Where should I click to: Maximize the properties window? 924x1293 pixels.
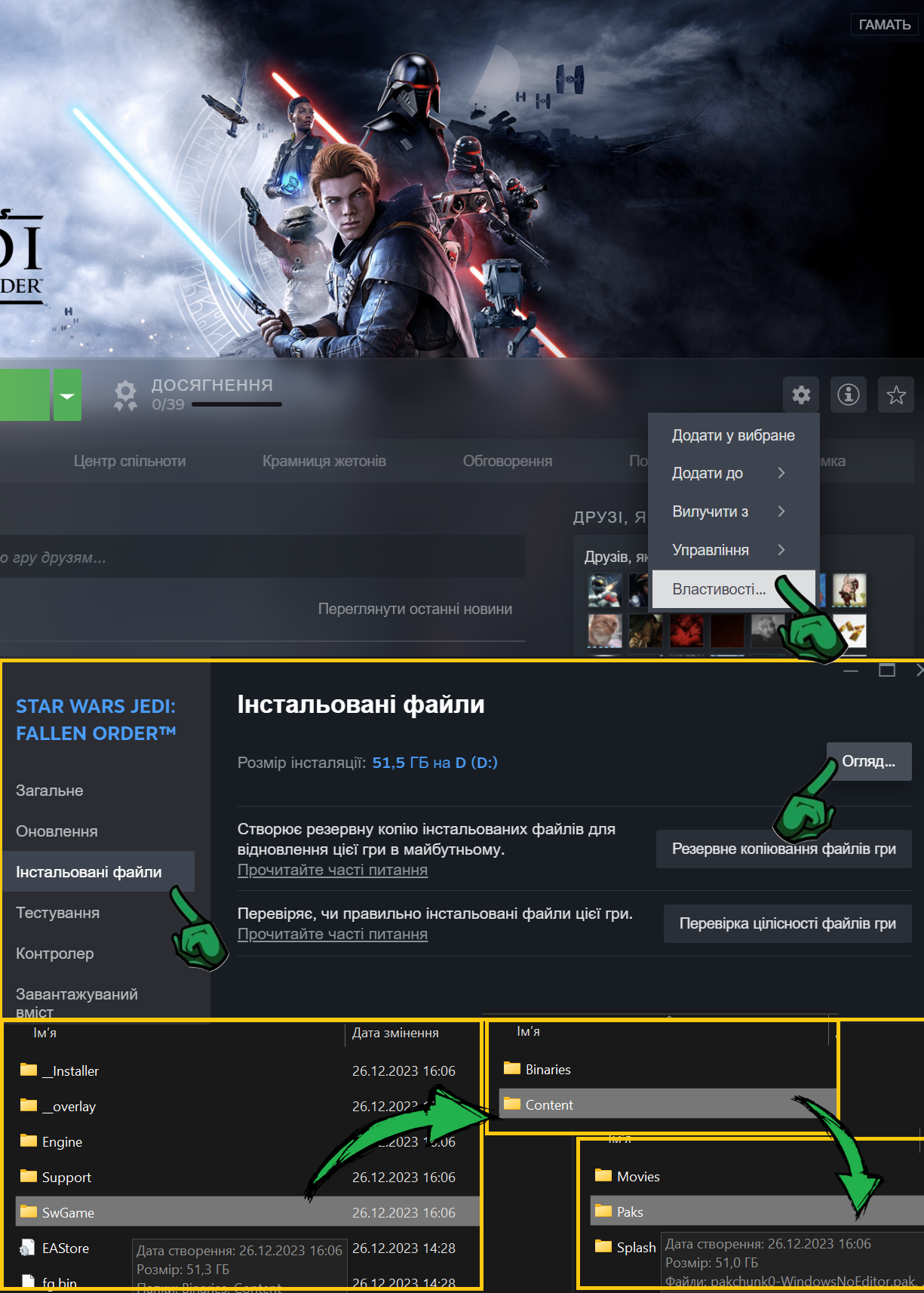pyautogui.click(x=887, y=670)
